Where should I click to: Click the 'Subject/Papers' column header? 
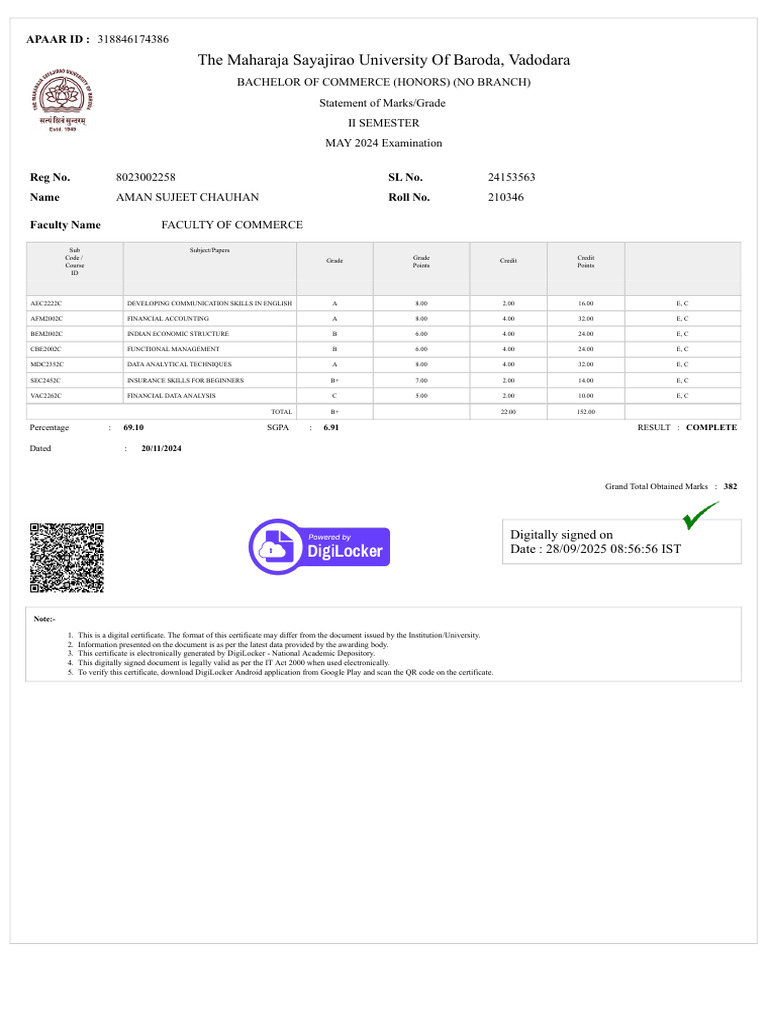point(210,250)
